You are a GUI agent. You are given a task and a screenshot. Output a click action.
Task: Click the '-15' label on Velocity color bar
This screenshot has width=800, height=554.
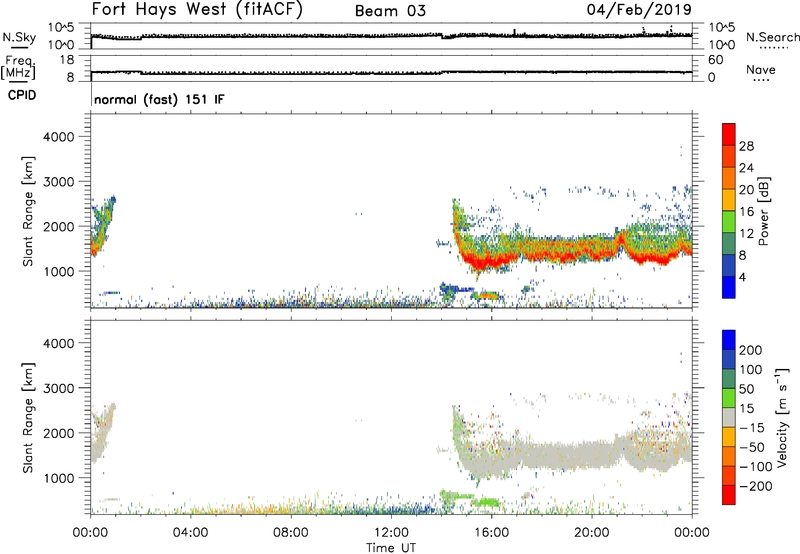(752, 428)
